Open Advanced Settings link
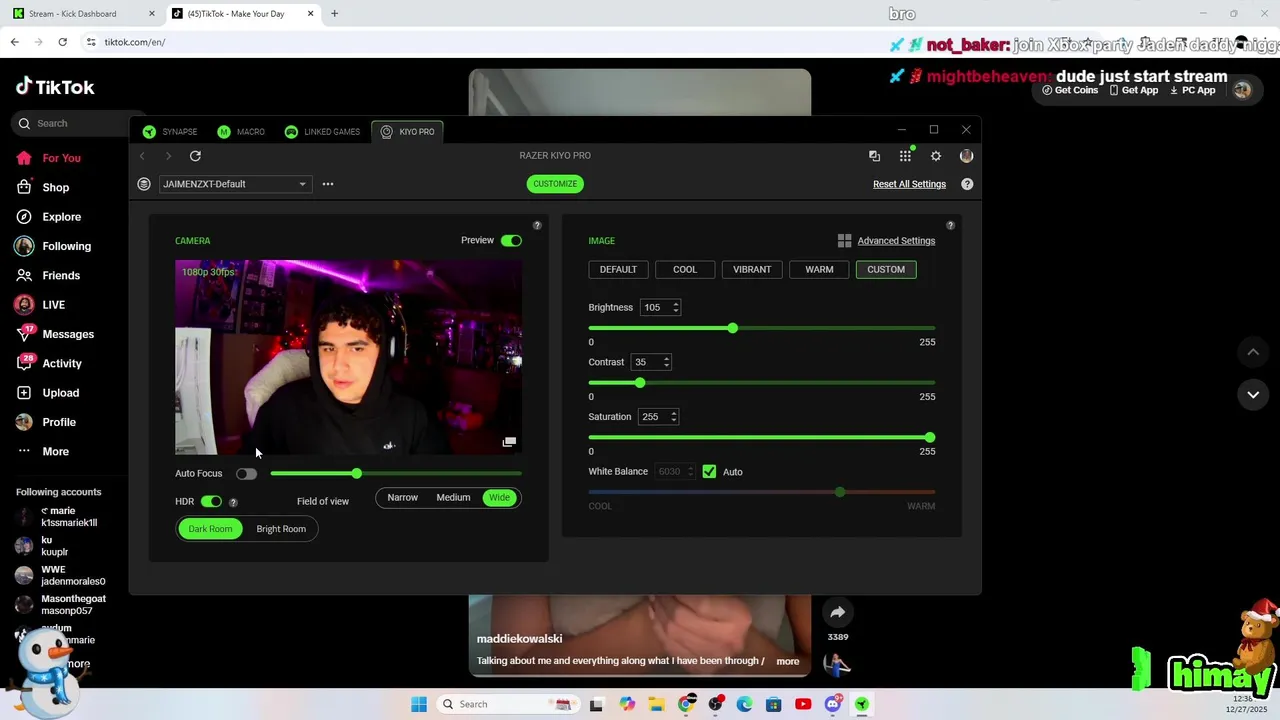This screenshot has width=1280, height=720. tap(896, 241)
